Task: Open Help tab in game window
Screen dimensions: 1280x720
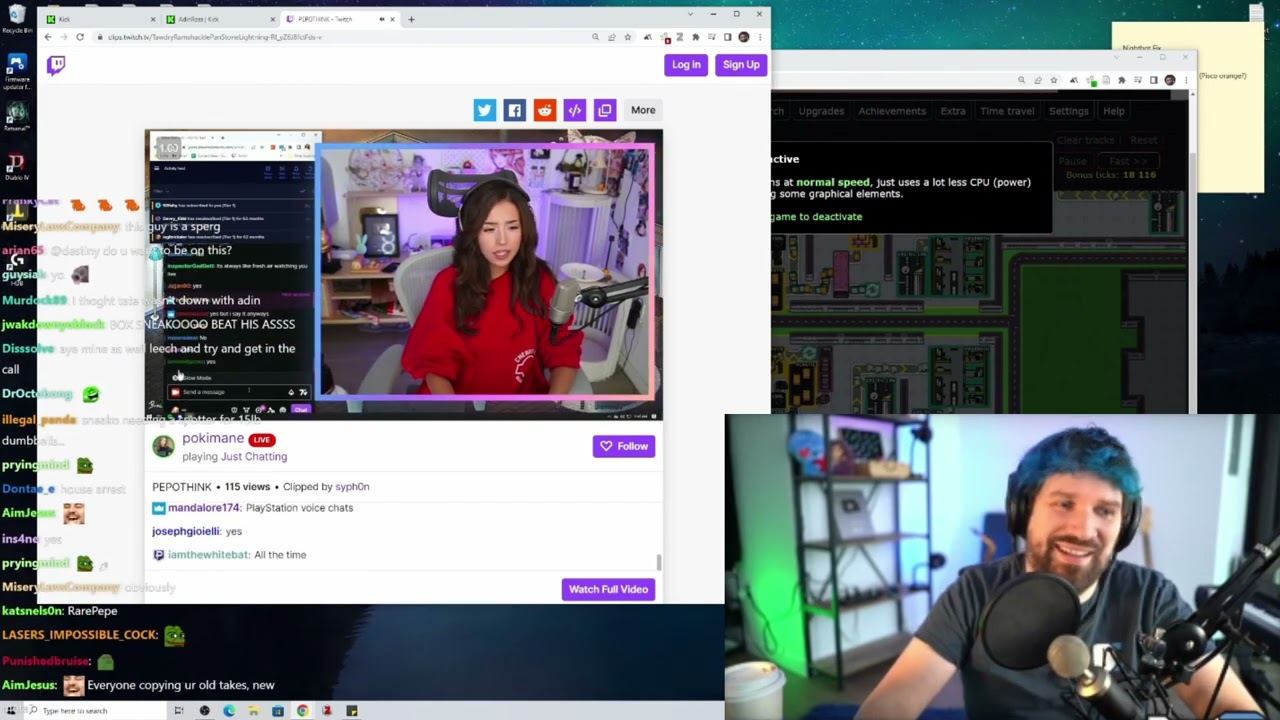Action: coord(1114,111)
